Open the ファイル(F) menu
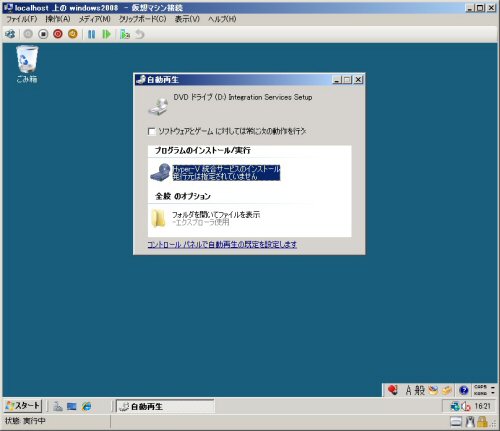 [22, 19]
